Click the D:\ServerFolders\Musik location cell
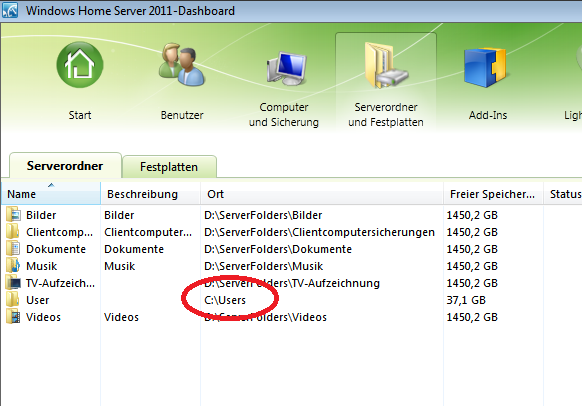 coord(264,266)
